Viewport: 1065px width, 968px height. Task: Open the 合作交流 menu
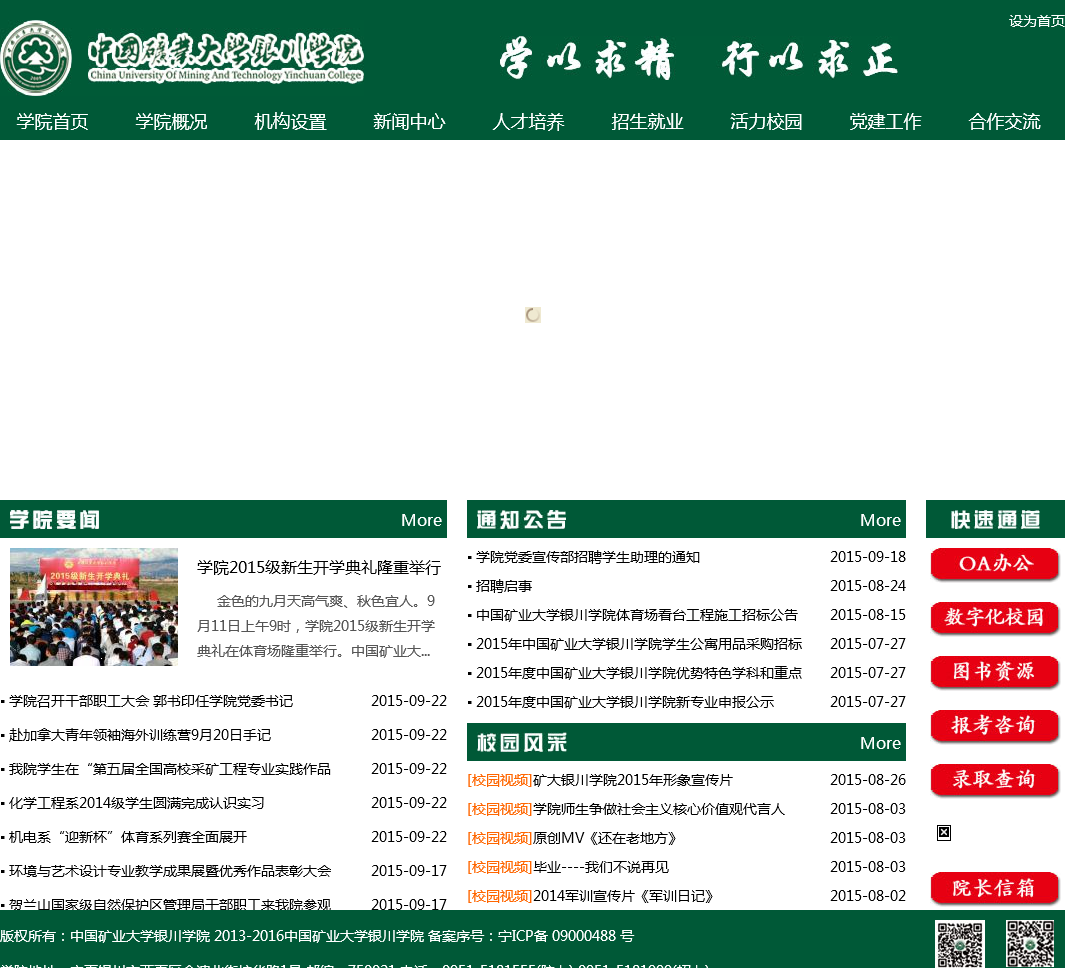tap(1004, 122)
